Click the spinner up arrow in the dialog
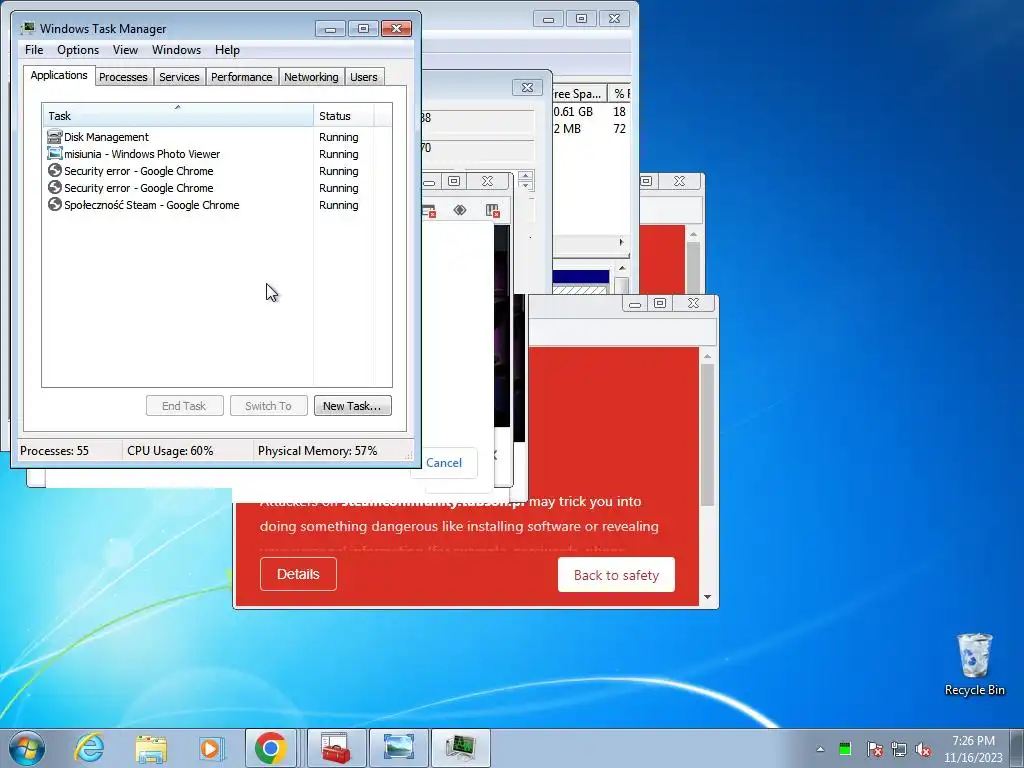Screen dimensions: 1024x768 [x=526, y=175]
